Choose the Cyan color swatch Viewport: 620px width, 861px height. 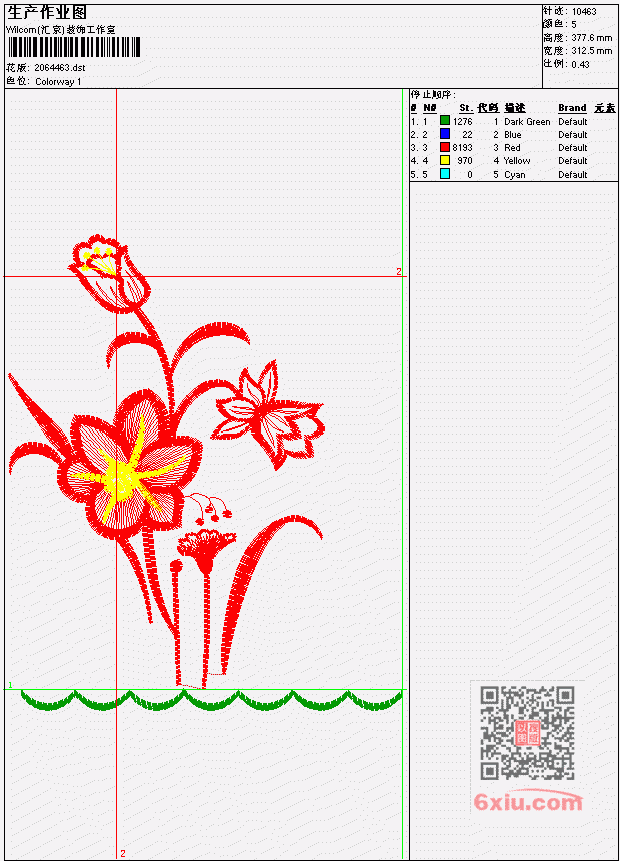point(445,174)
